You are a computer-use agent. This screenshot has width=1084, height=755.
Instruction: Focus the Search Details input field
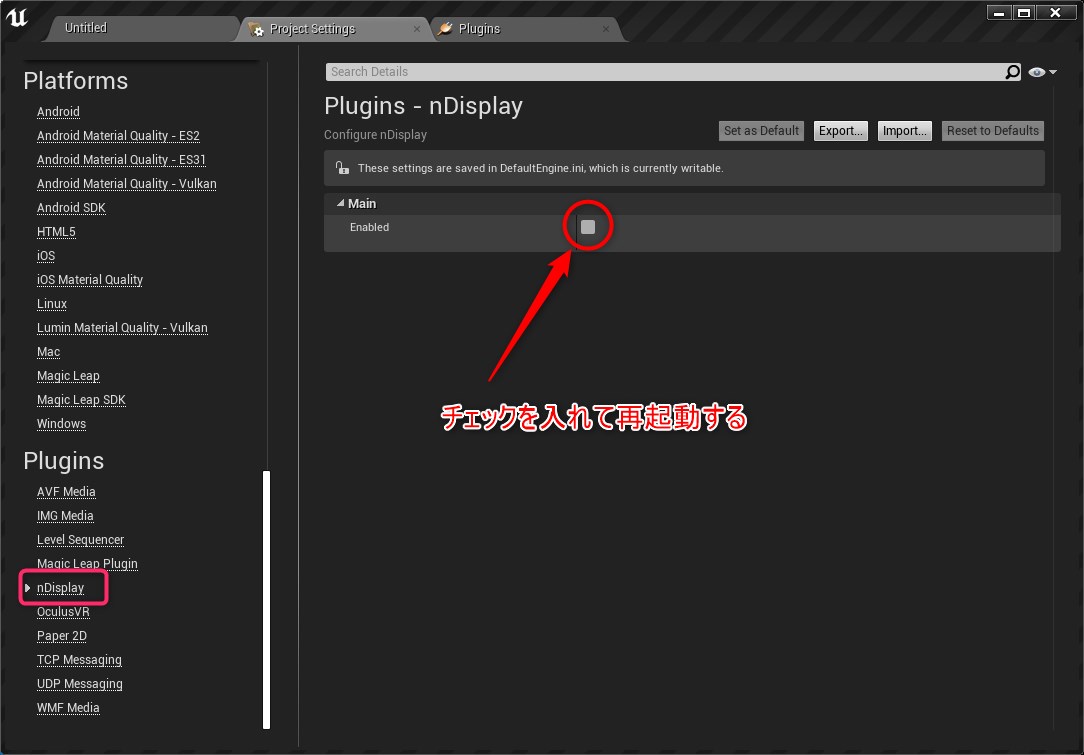[665, 72]
